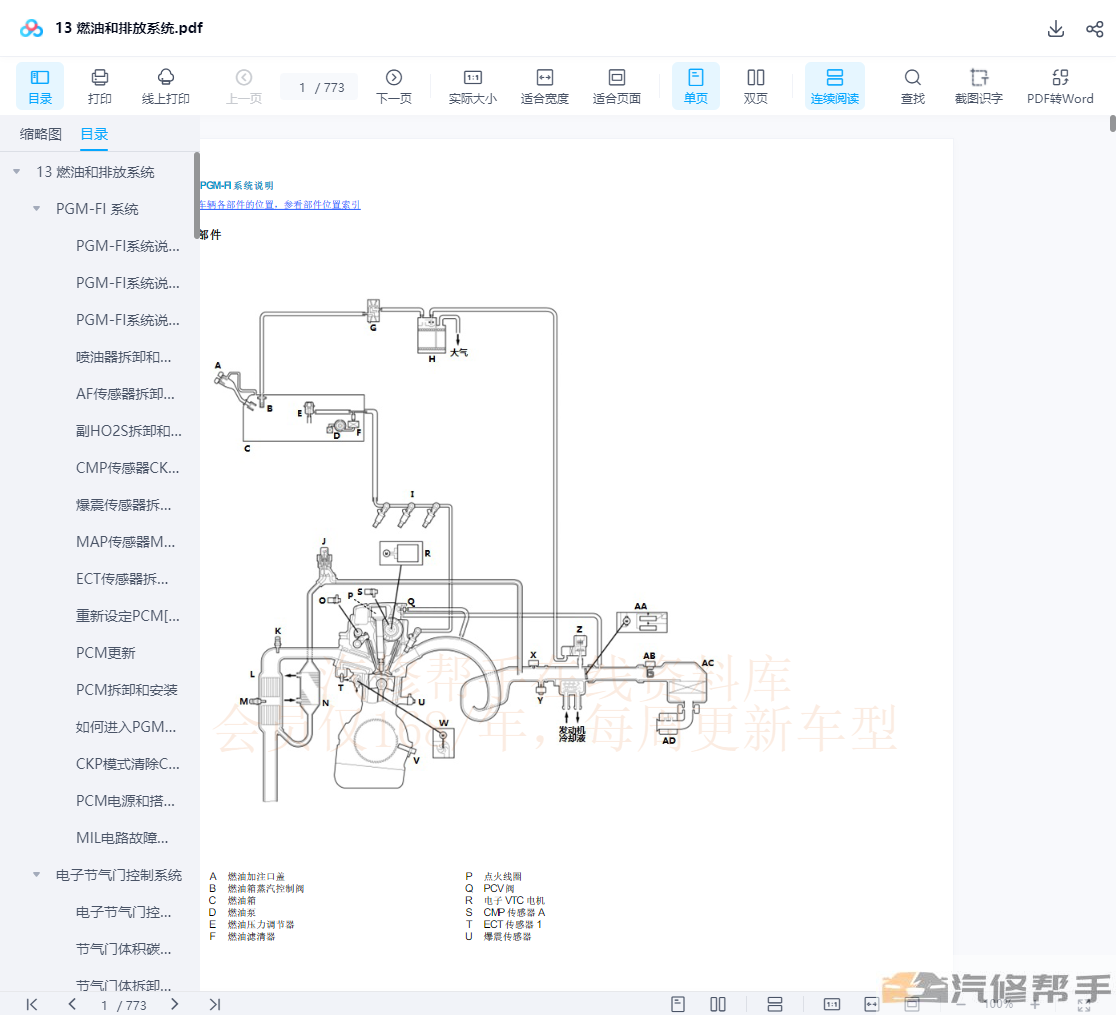Select 适合宽度 fit width
This screenshot has height=1015, width=1116.
[x=544, y=86]
